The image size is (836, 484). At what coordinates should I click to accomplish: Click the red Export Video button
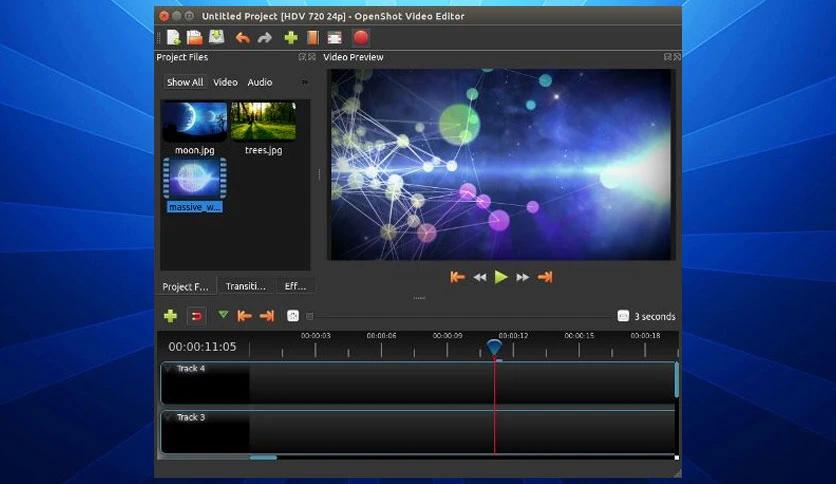pos(361,38)
